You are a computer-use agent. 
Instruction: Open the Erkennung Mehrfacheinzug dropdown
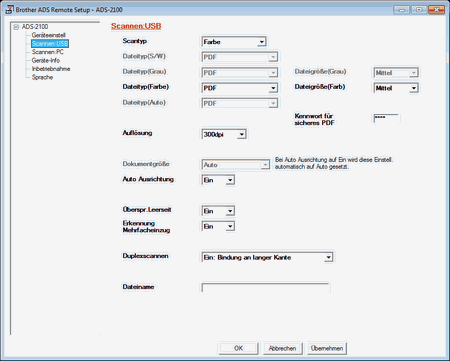point(218,226)
